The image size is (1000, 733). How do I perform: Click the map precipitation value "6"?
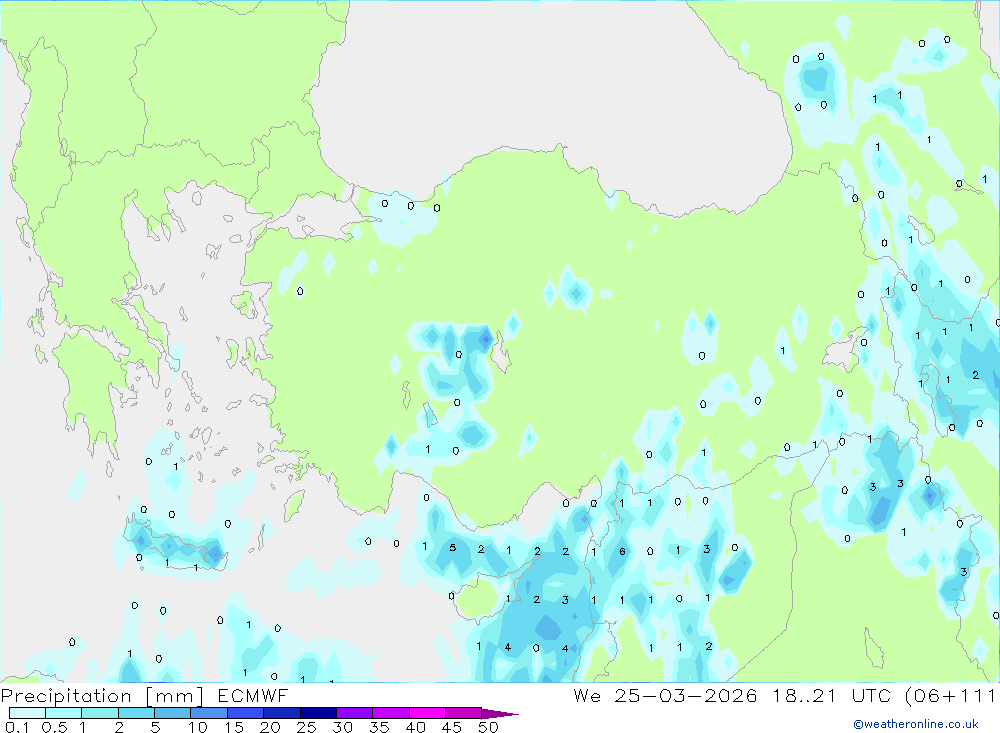(622, 551)
